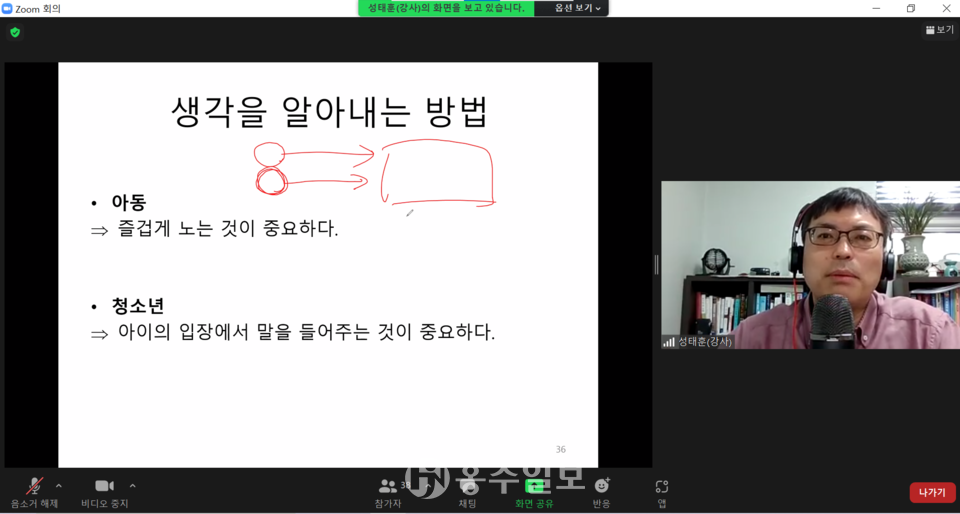Open the Reactions menu
960x514 pixels.
point(601,488)
